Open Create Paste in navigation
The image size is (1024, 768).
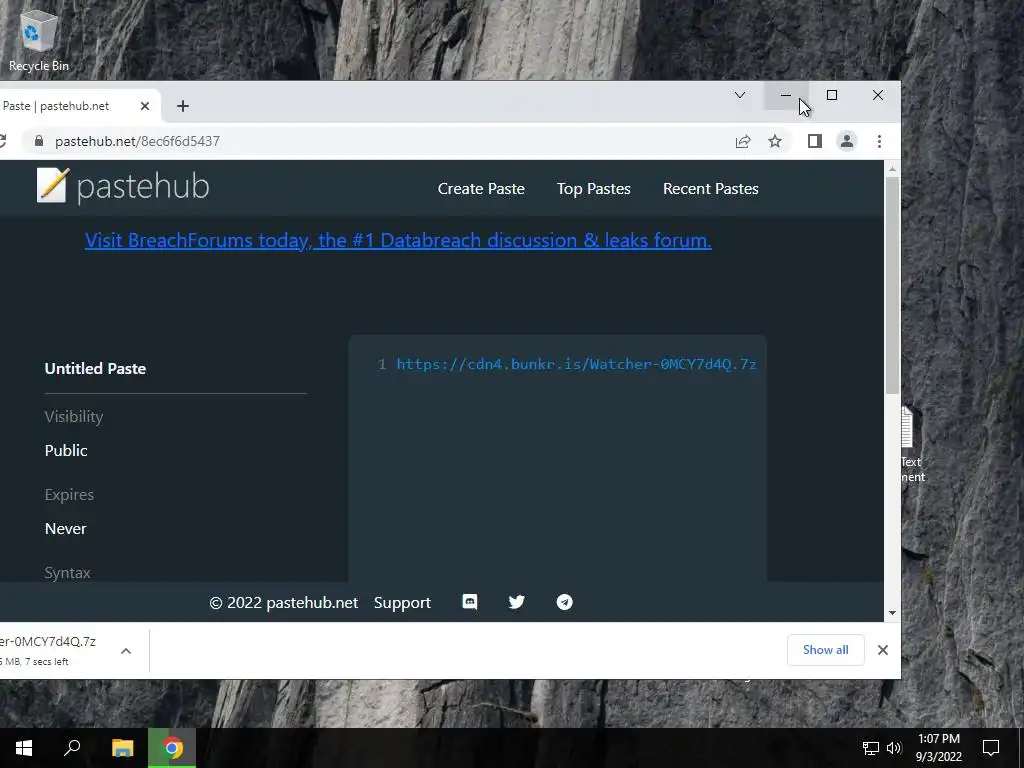point(481,189)
